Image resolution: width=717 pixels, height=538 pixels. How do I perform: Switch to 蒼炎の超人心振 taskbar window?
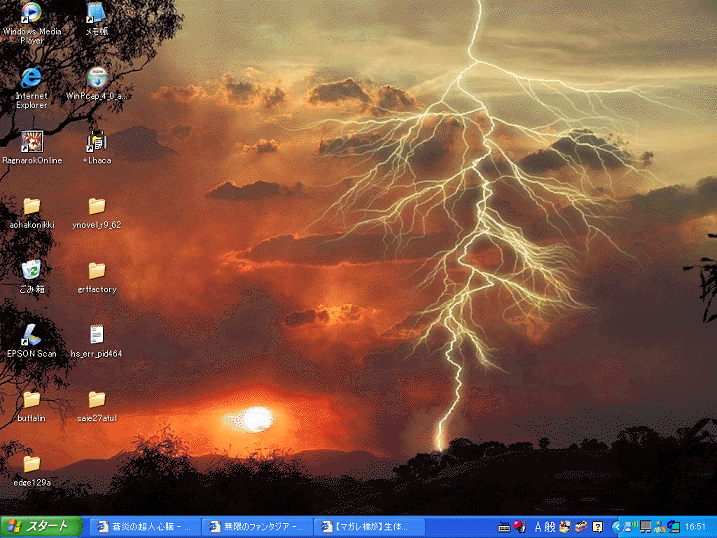(144, 527)
